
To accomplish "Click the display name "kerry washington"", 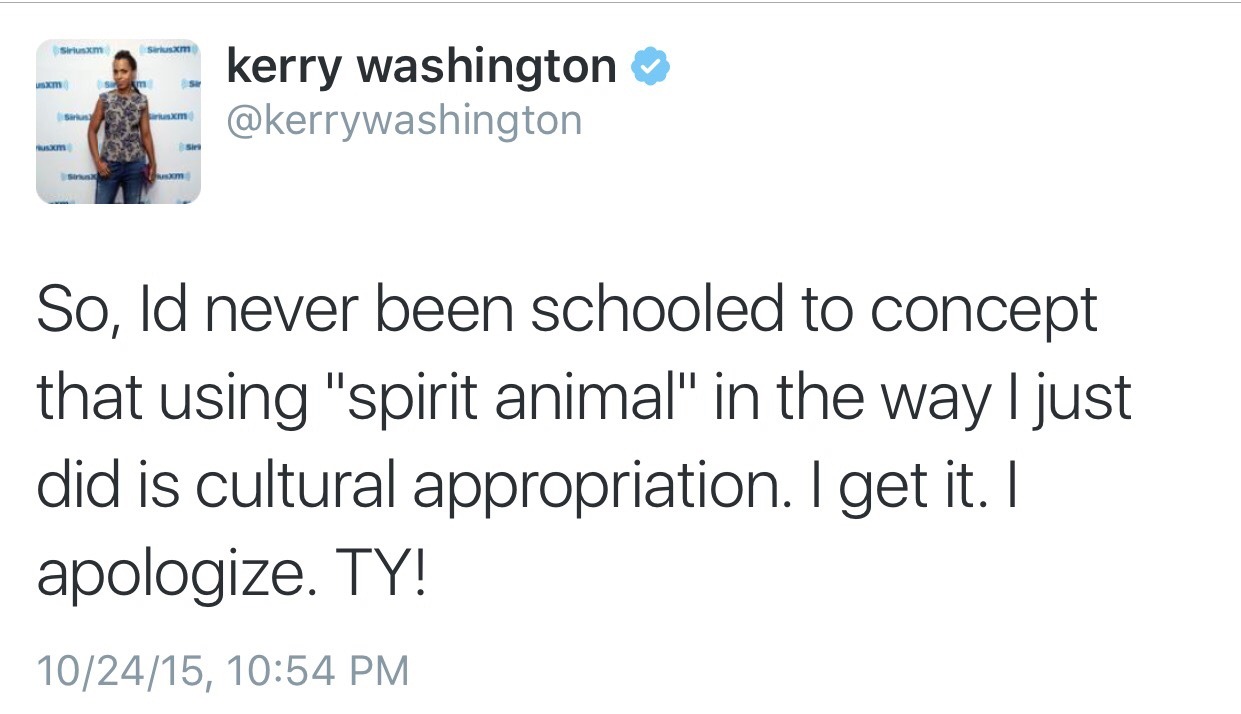I will click(x=421, y=67).
